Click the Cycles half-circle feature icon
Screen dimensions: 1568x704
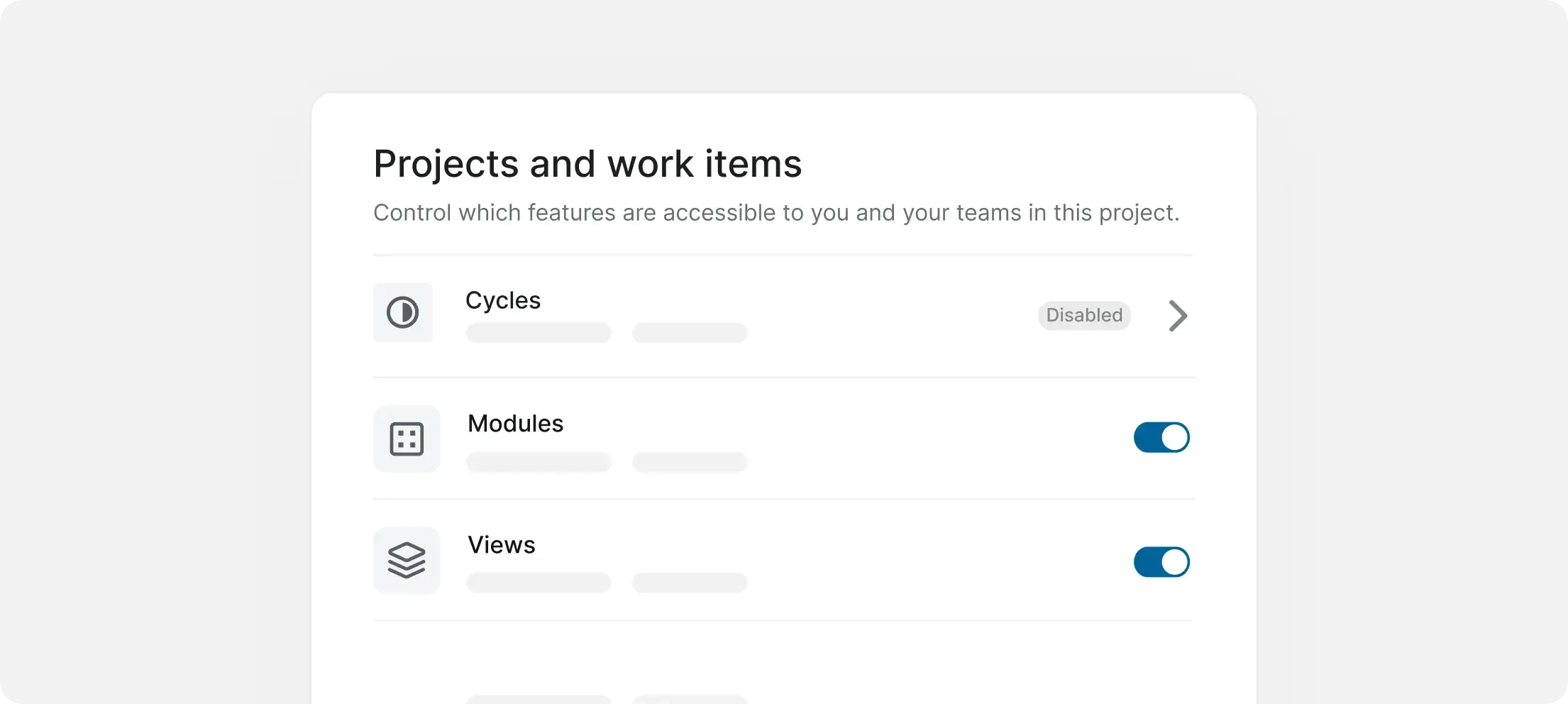coord(402,312)
